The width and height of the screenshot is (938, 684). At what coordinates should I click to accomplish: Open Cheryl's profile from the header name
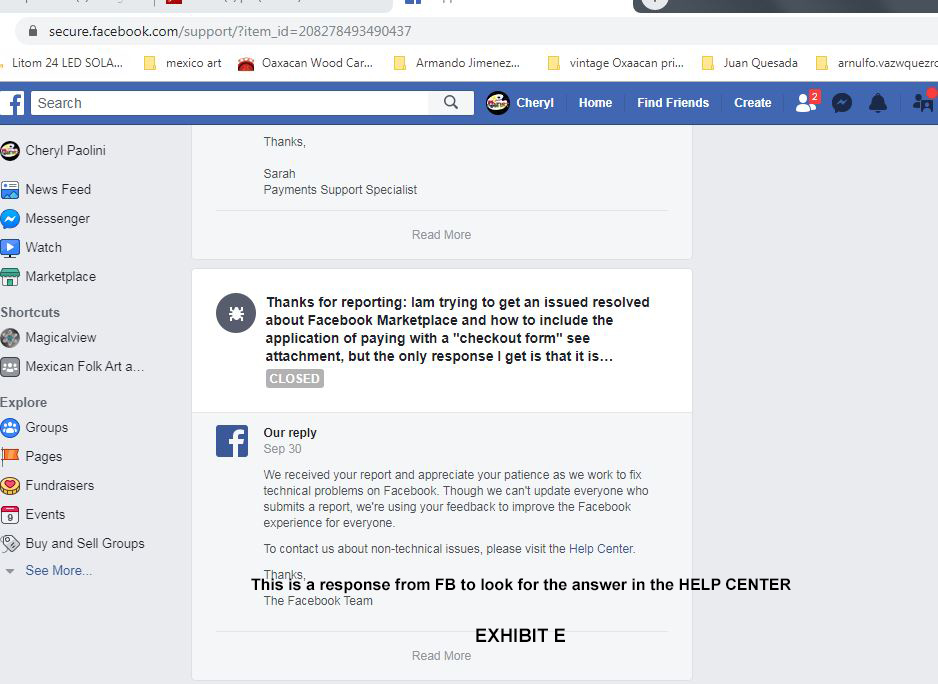(535, 103)
